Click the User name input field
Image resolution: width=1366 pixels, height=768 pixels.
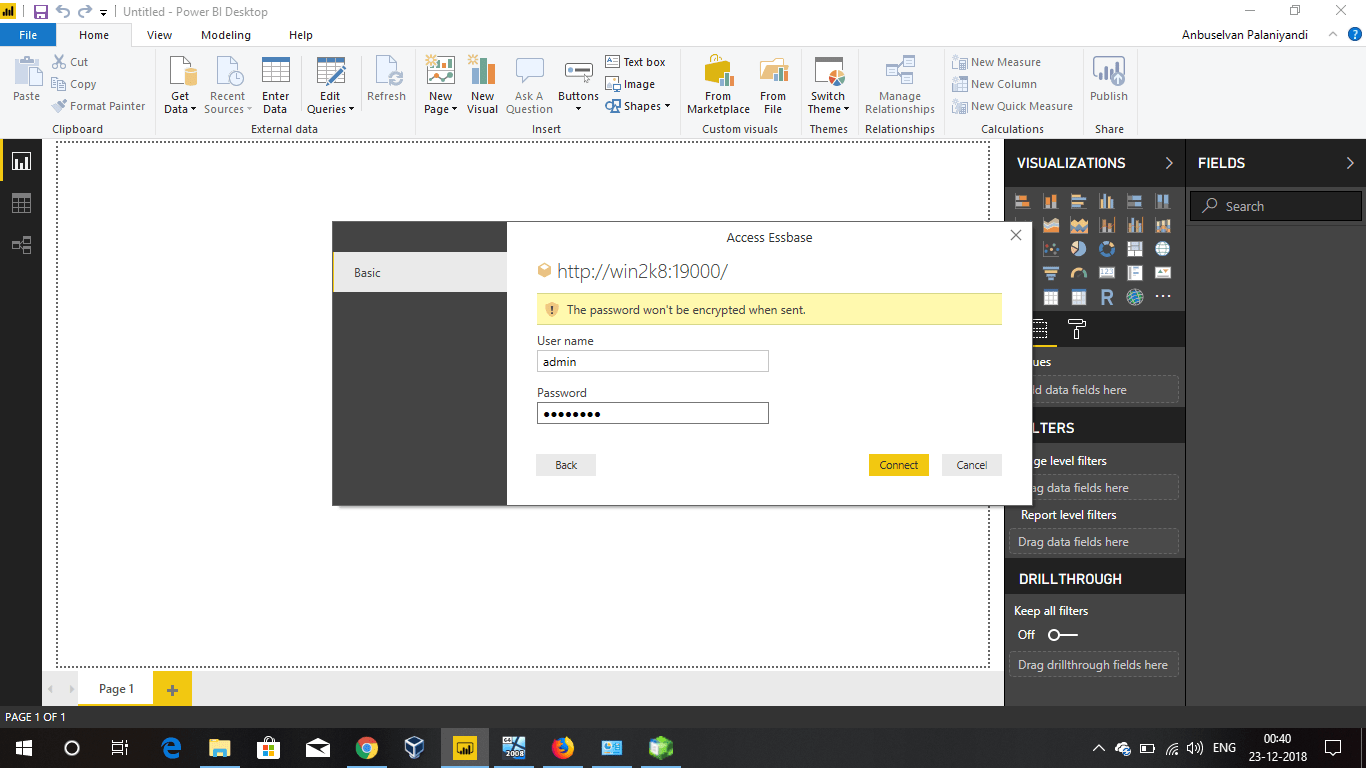(x=652, y=361)
